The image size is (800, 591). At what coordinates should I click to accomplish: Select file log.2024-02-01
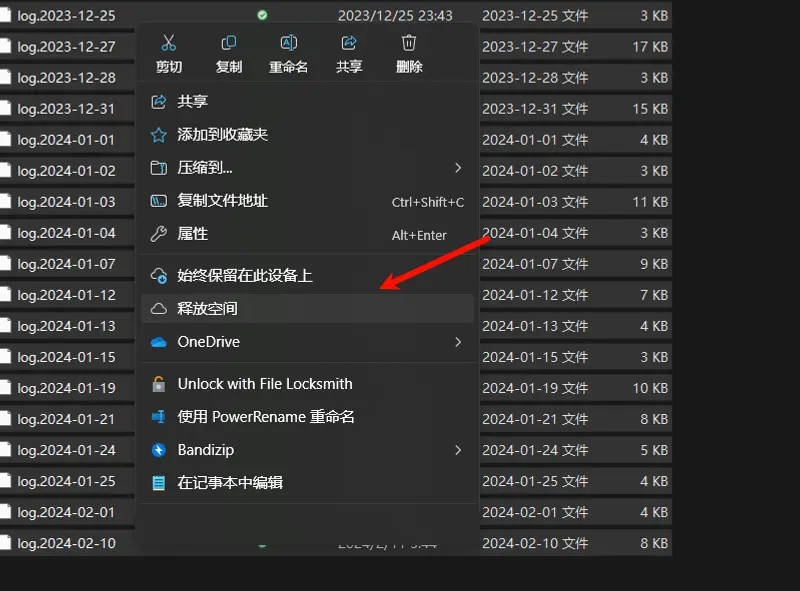[x=66, y=512]
